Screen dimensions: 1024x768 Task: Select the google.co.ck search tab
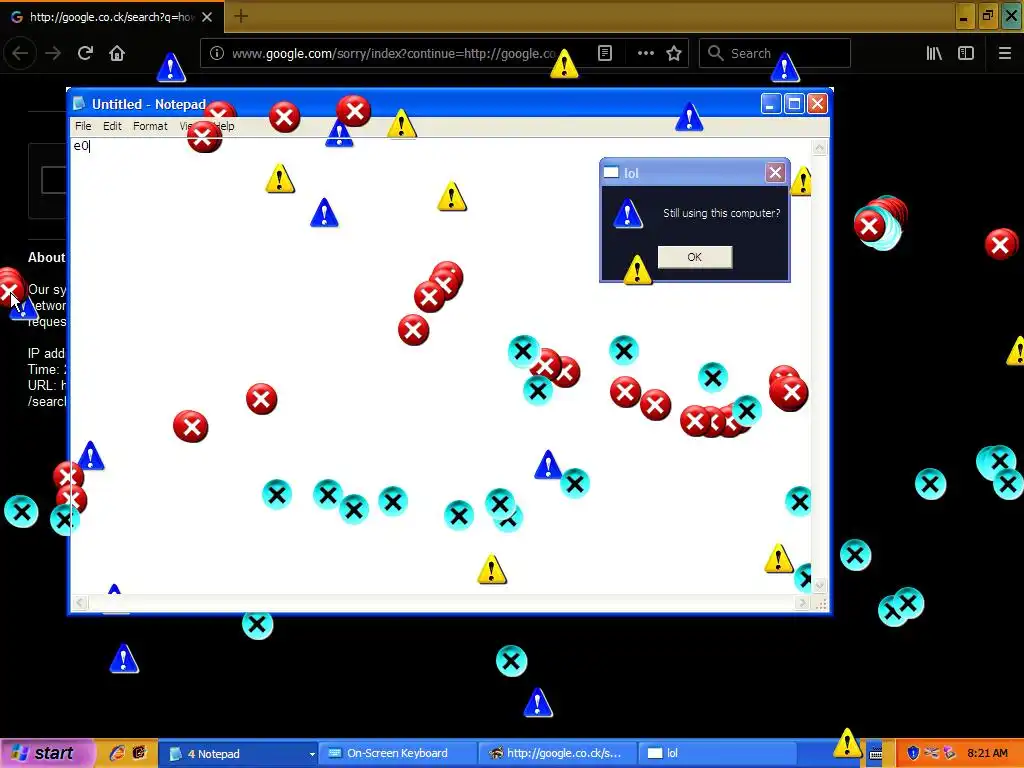click(x=112, y=17)
